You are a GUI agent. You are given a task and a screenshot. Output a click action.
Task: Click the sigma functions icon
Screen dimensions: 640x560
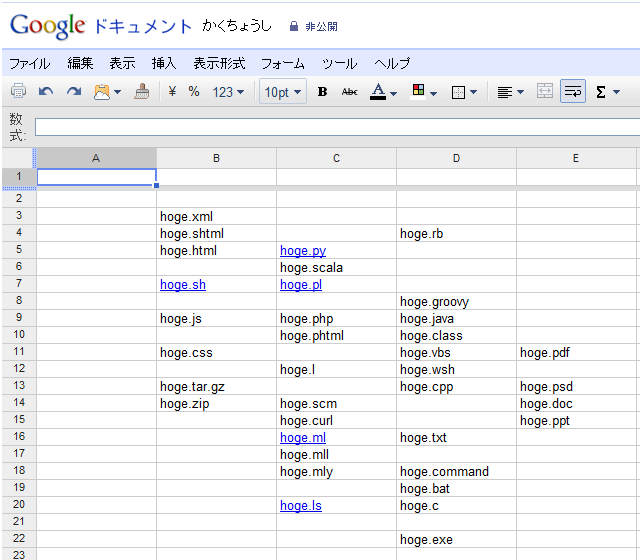tap(600, 92)
